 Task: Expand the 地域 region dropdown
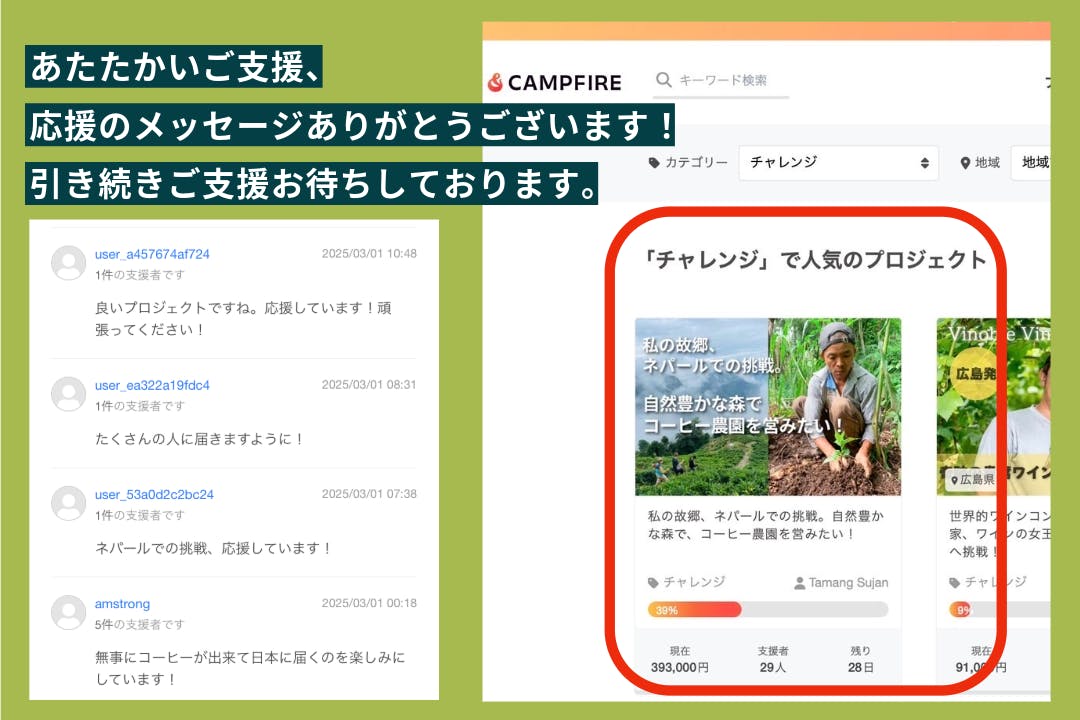(x=1030, y=163)
